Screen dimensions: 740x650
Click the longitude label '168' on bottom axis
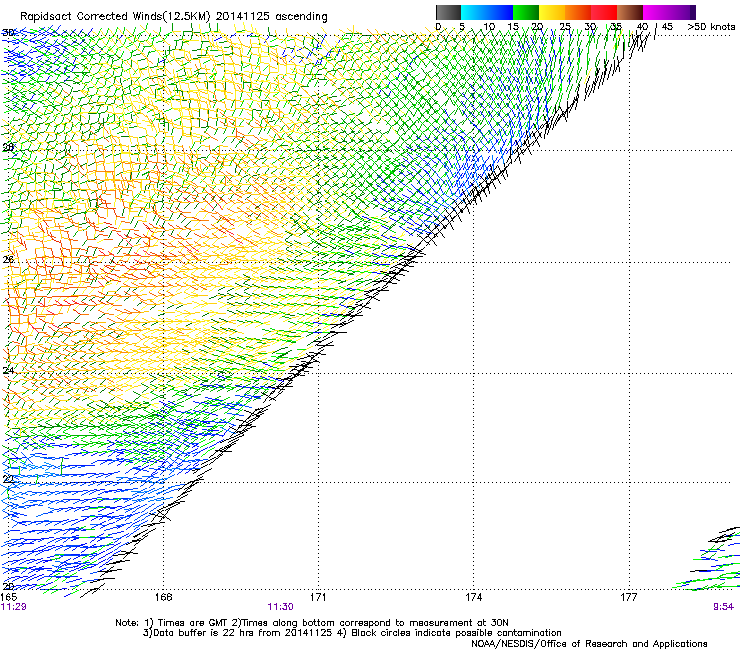[163, 598]
